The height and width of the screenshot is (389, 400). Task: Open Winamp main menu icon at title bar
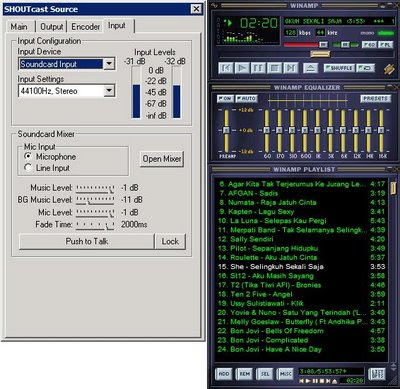(x=215, y=5)
